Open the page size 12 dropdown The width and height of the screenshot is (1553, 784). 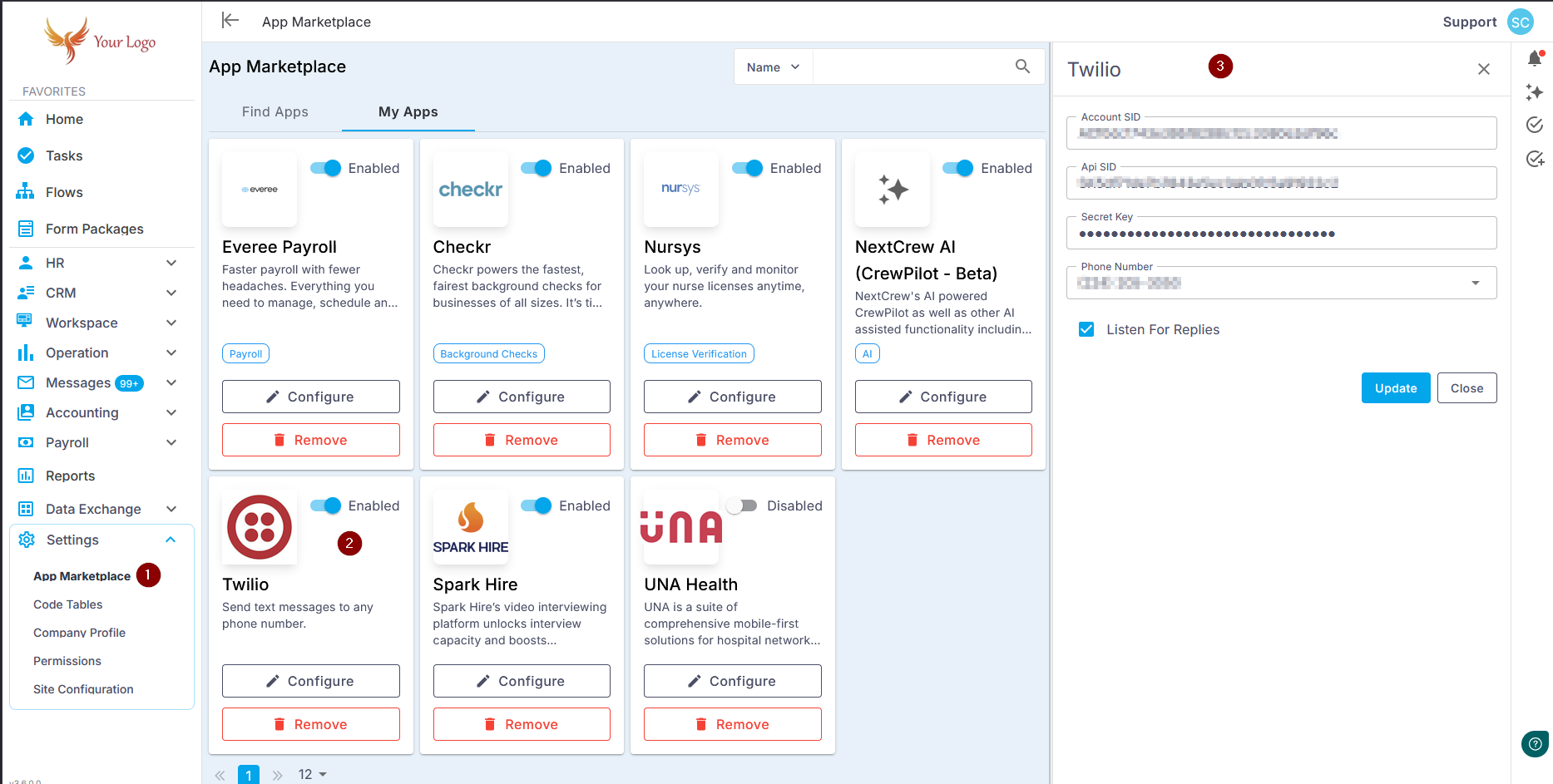(313, 774)
